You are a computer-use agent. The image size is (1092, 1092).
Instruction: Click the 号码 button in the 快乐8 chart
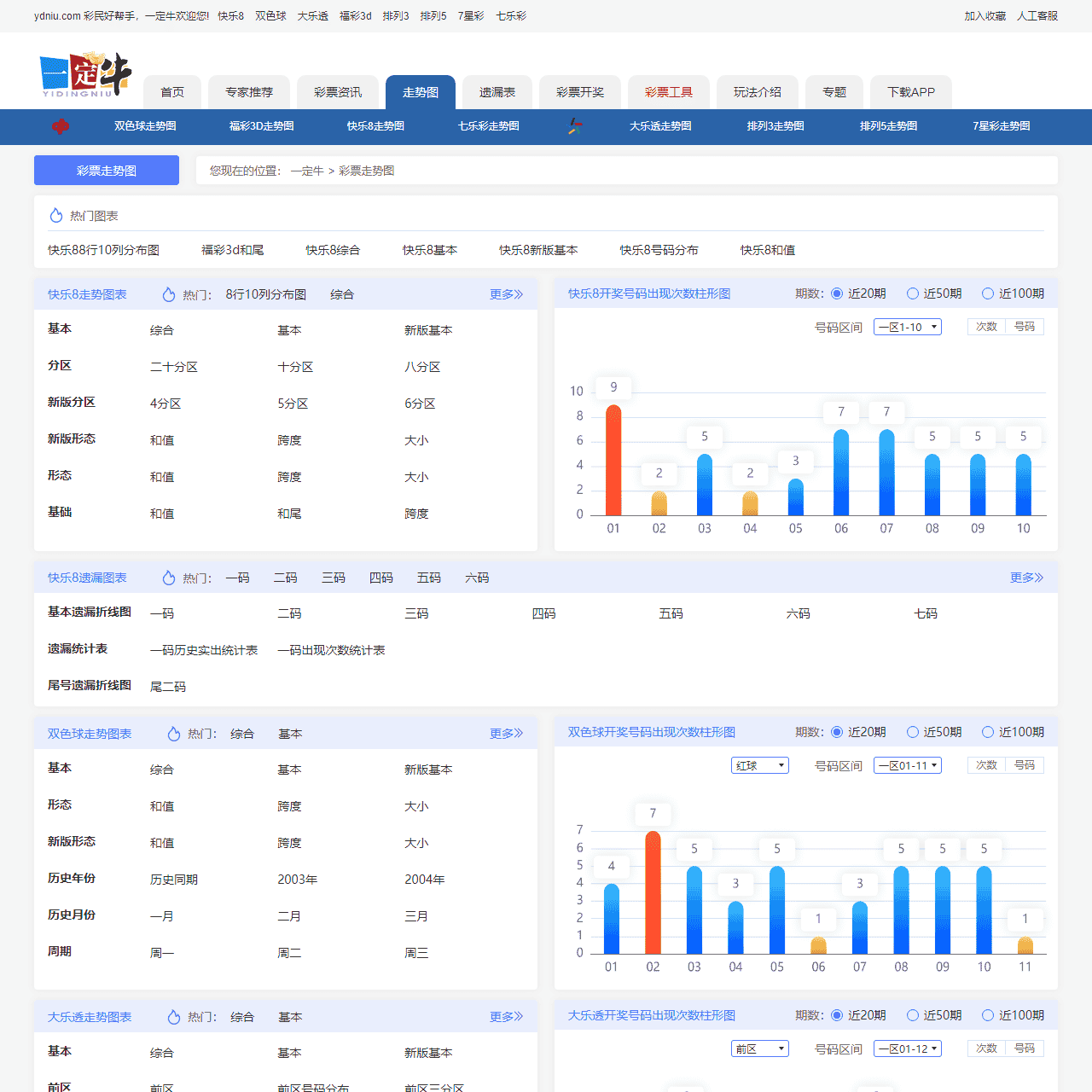(x=1025, y=327)
